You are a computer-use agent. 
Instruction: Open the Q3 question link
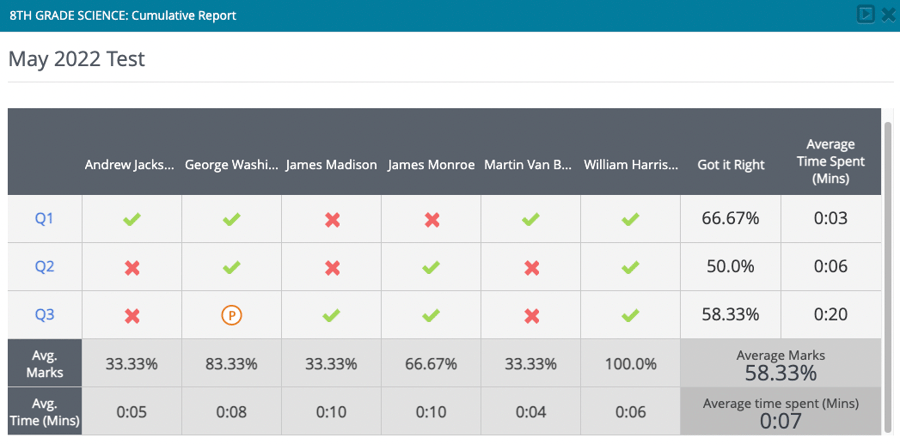(x=44, y=315)
